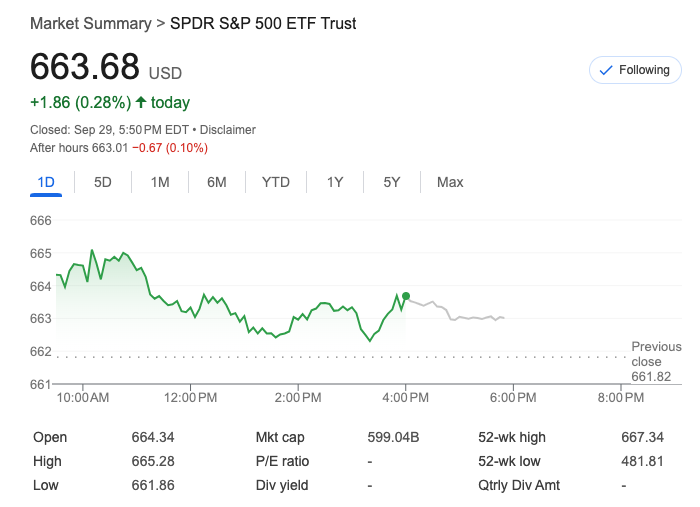The width and height of the screenshot is (700, 507).
Task: Click the Previous close 661.82 label
Action: click(x=655, y=362)
